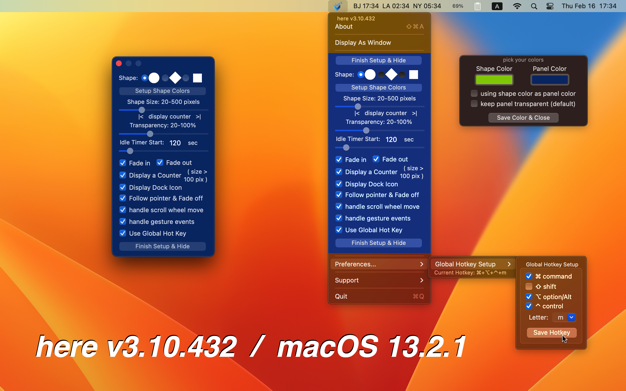Uncheck Display Dock Icon in left window

point(123,187)
